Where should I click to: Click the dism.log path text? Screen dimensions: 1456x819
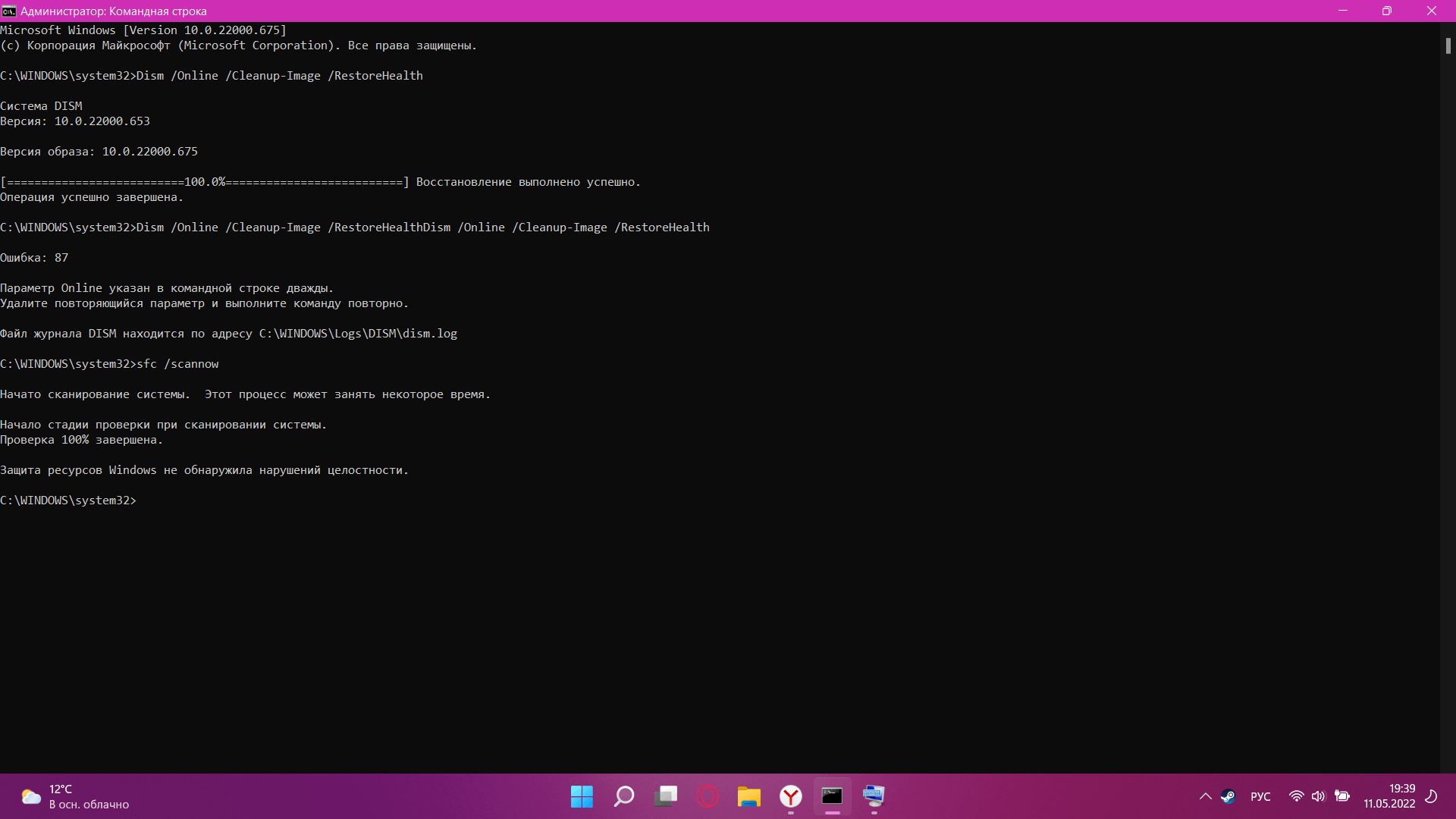point(358,334)
